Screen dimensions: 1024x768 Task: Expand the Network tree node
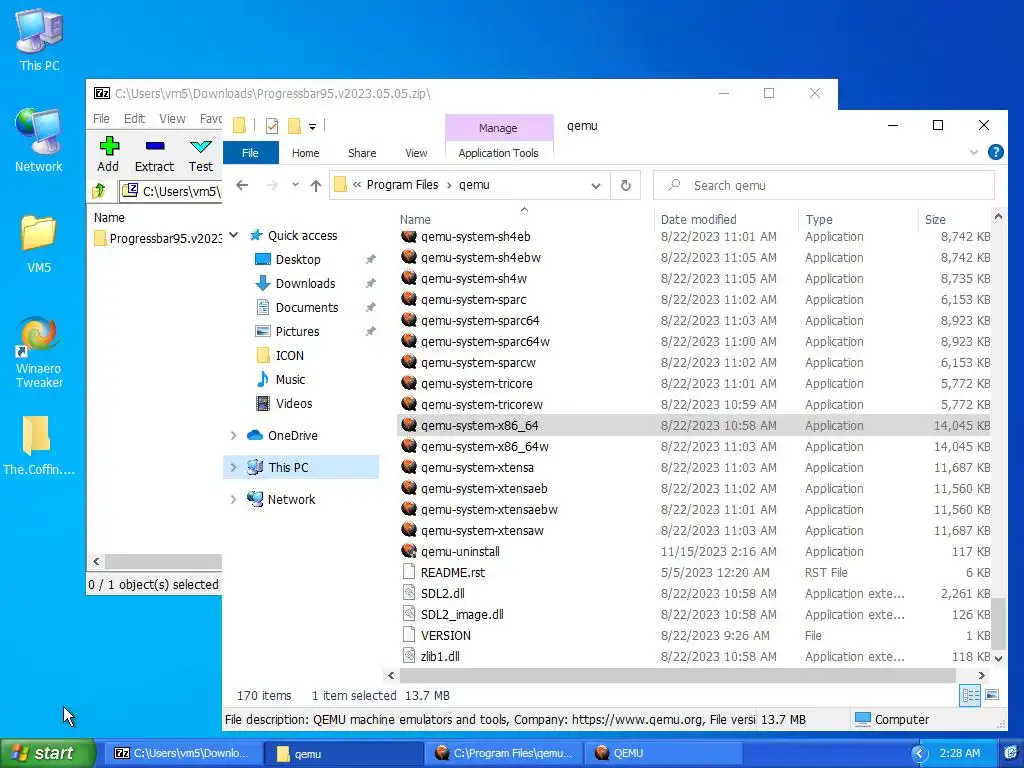click(233, 500)
